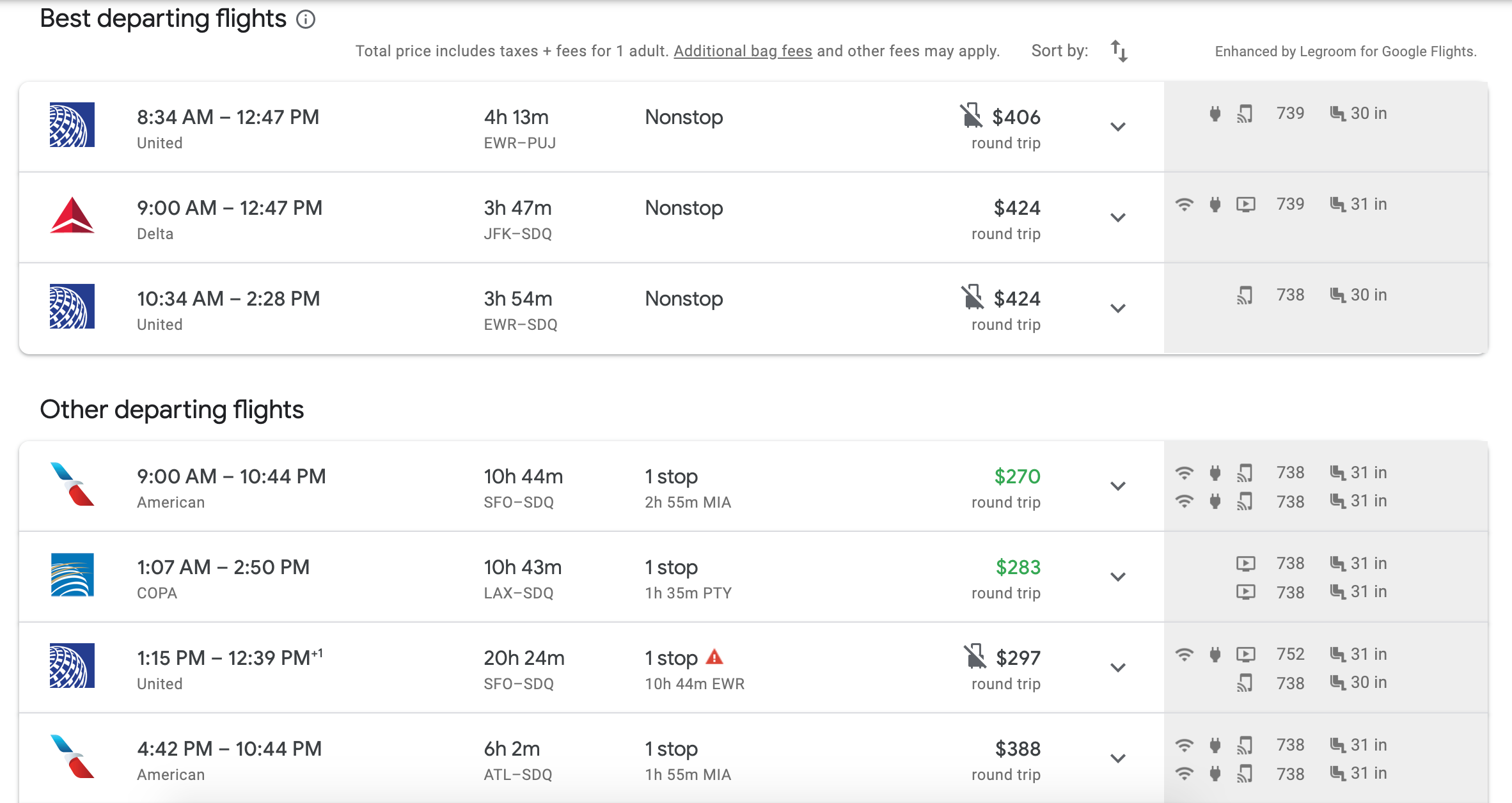Click no-carry-on bag icon on $406 flight

[971, 116]
